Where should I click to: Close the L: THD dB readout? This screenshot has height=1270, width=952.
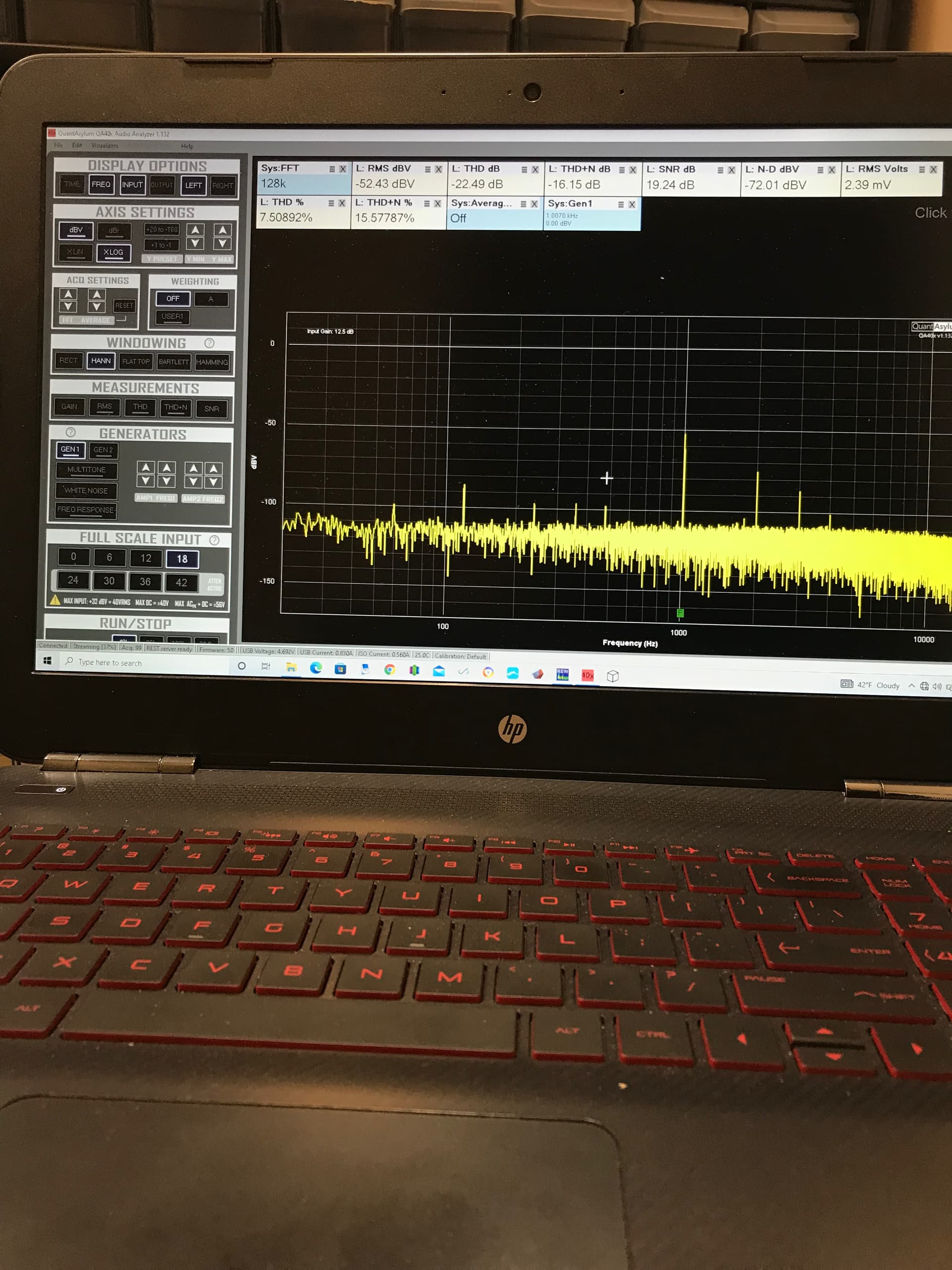pyautogui.click(x=535, y=169)
